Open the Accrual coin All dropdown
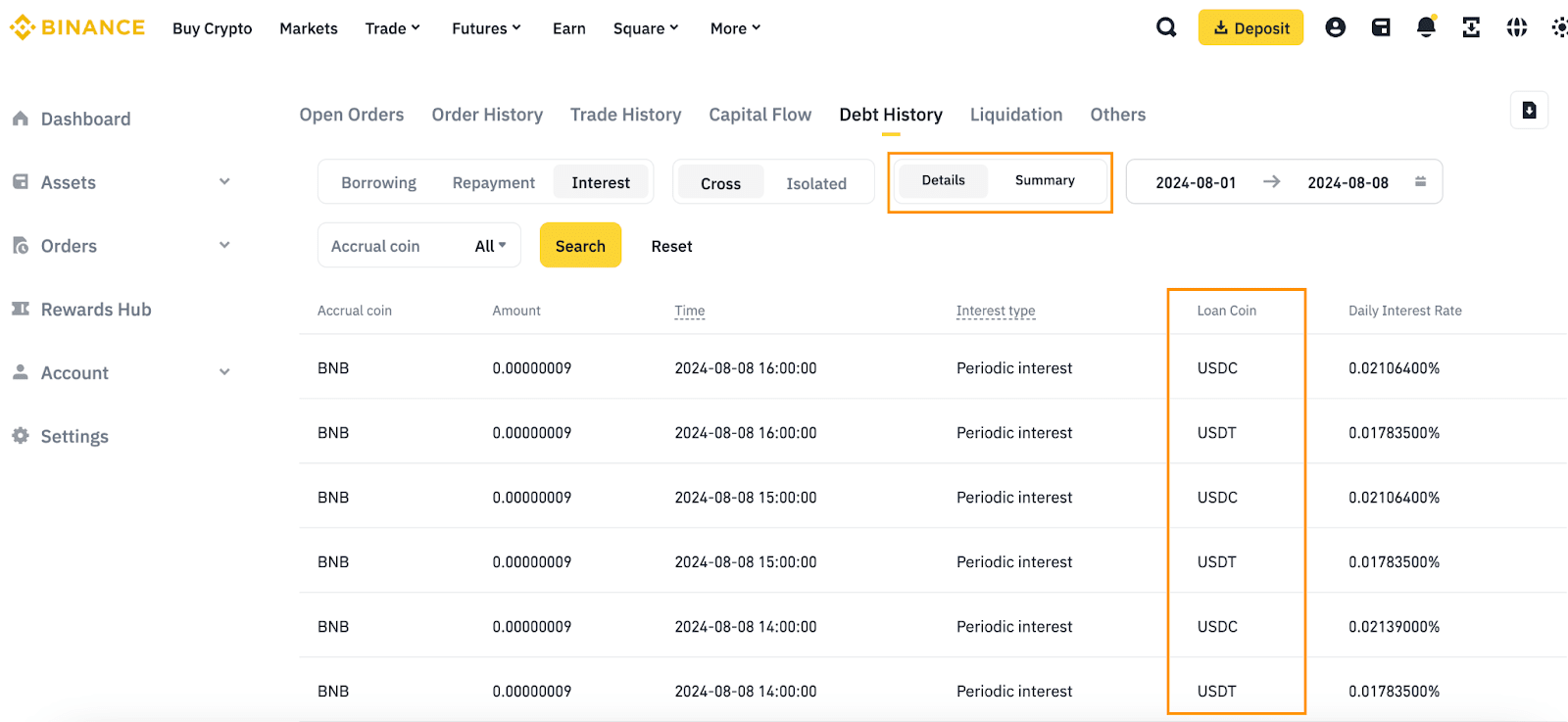The image size is (1568, 722). [490, 246]
